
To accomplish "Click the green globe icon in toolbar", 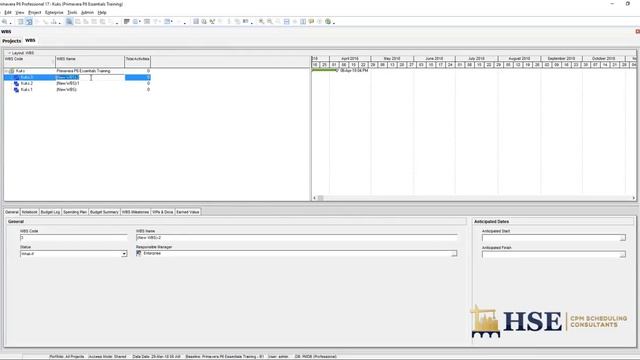I will coord(328,21).
